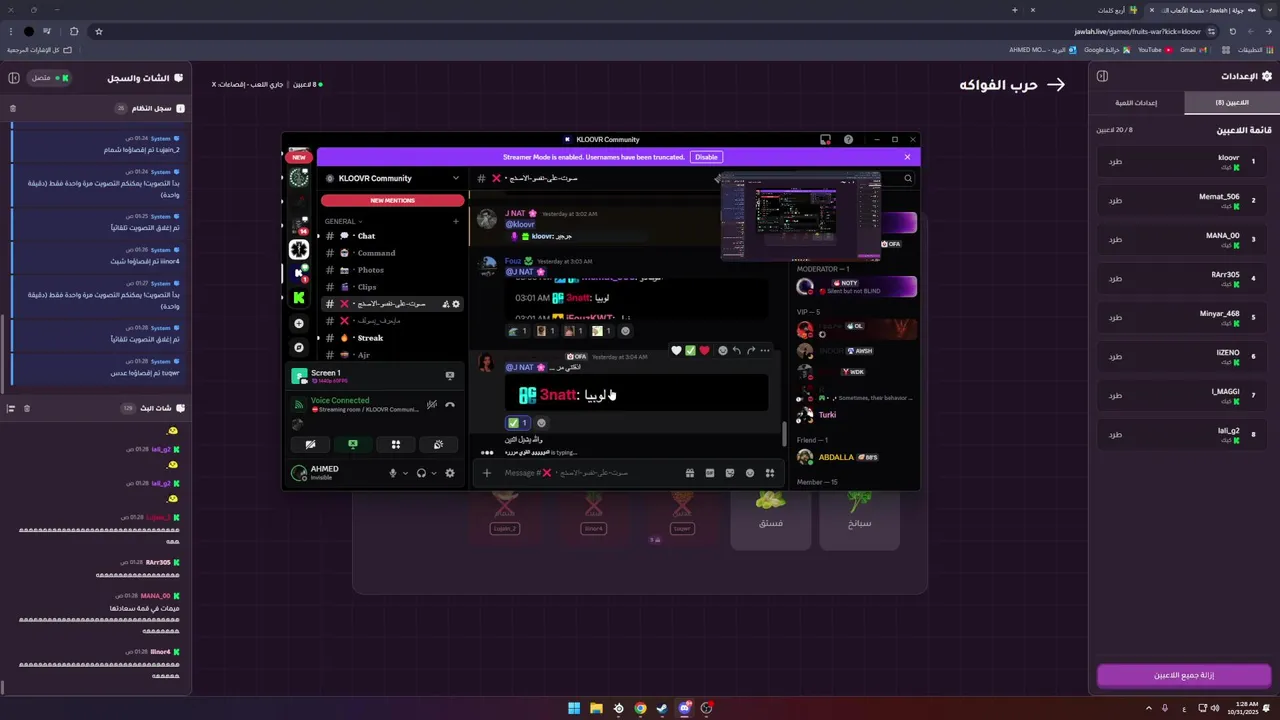Kick player kloovr with طرد
This screenshot has height=720, width=1280.
[x=1115, y=161]
